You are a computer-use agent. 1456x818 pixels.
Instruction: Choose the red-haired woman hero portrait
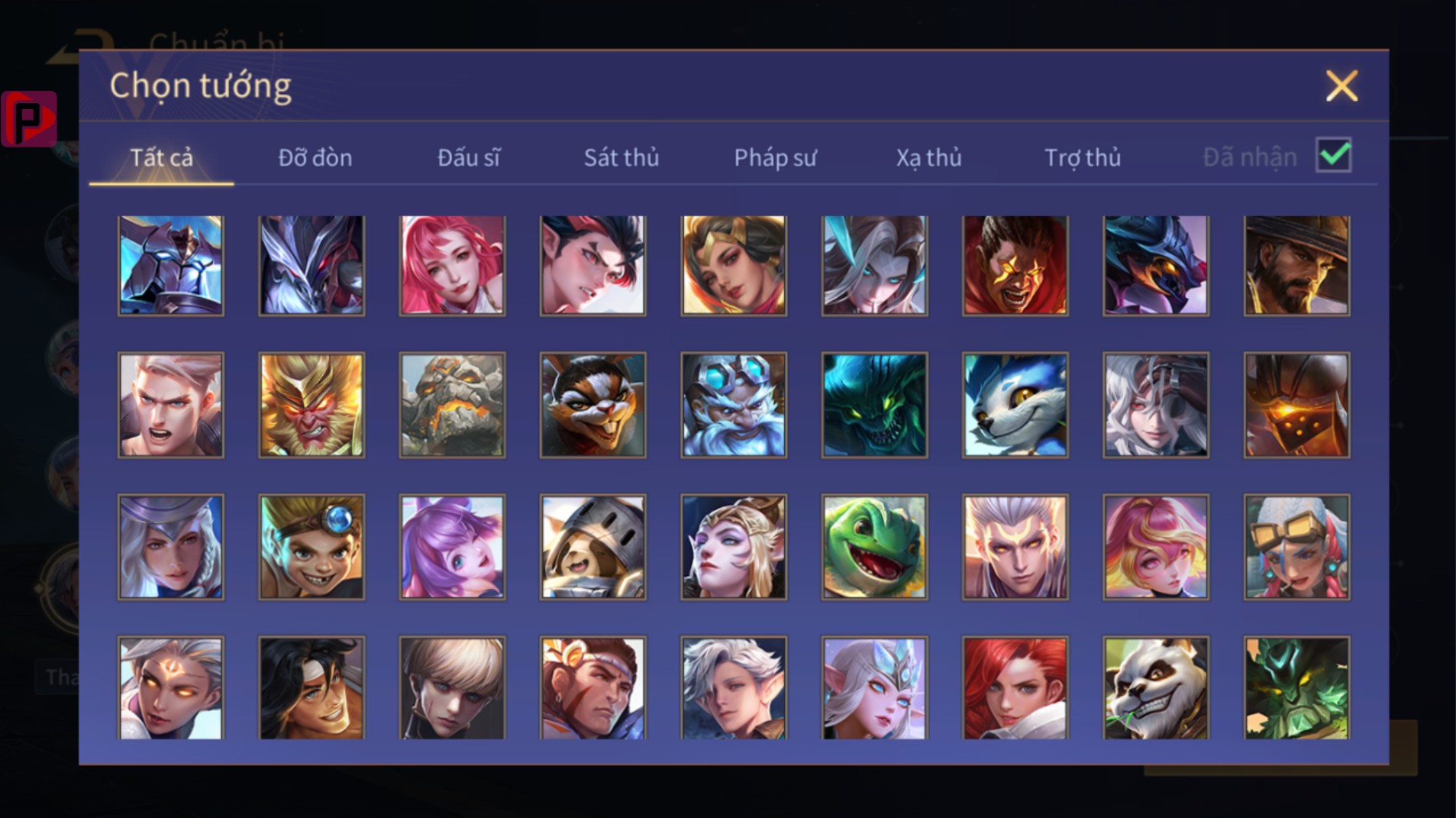[1015, 687]
